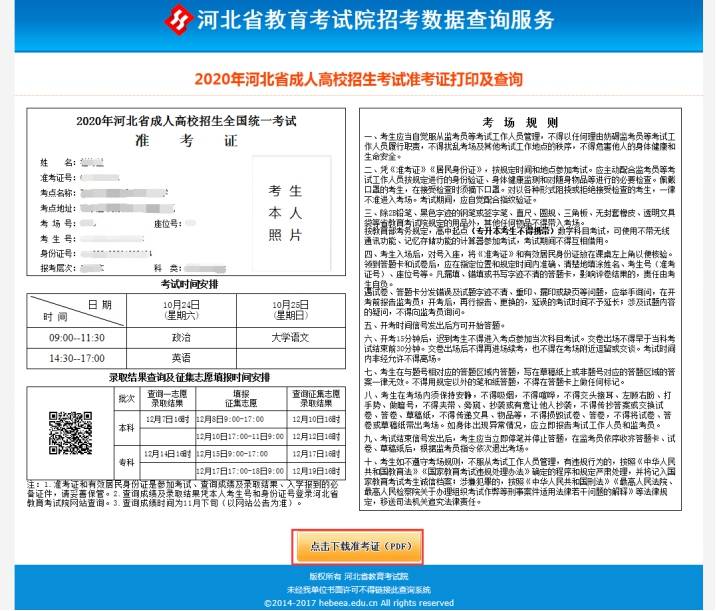Click the 河北省教育考试院招考数据查询服务 header title
Image resolution: width=716 pixels, height=611 pixels.
375,20
